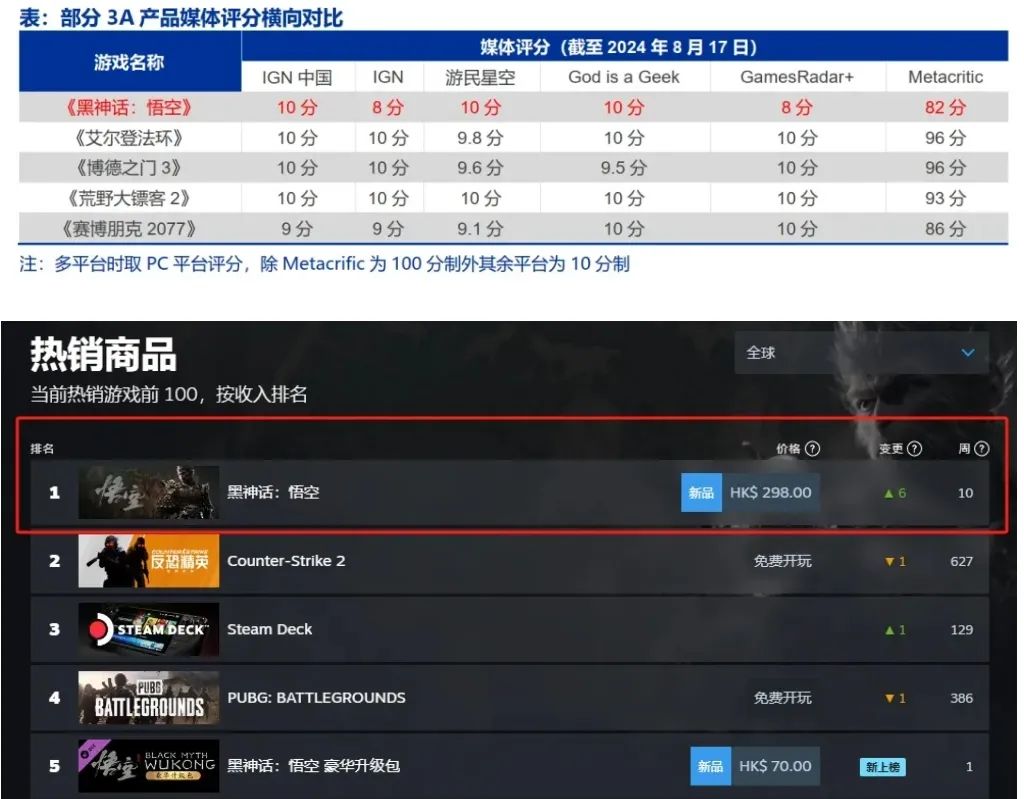Click the help icon next to 周
1024x799 pixels.
[x=981, y=449]
